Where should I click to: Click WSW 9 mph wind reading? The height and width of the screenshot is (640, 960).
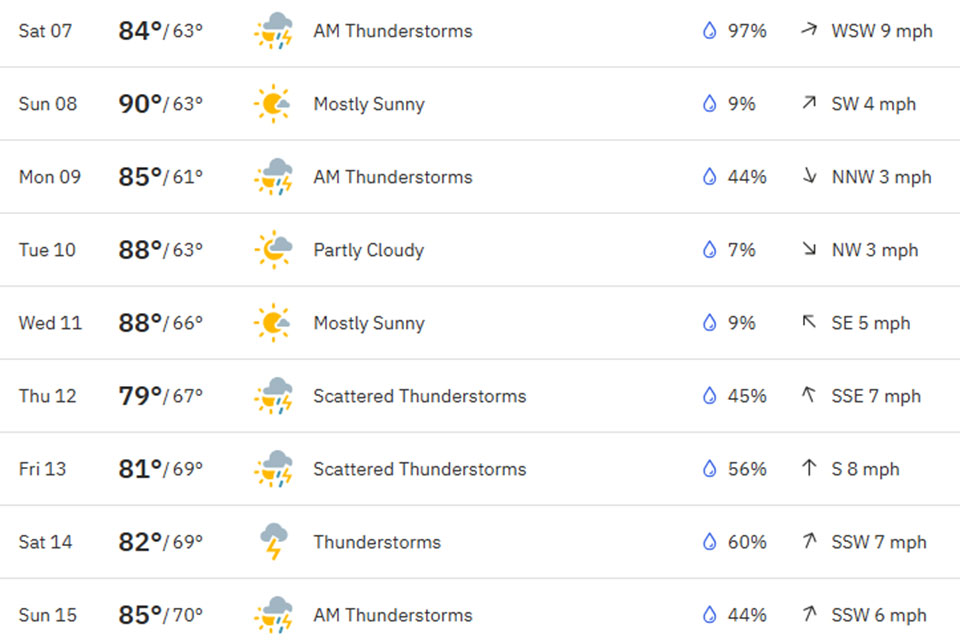click(881, 31)
